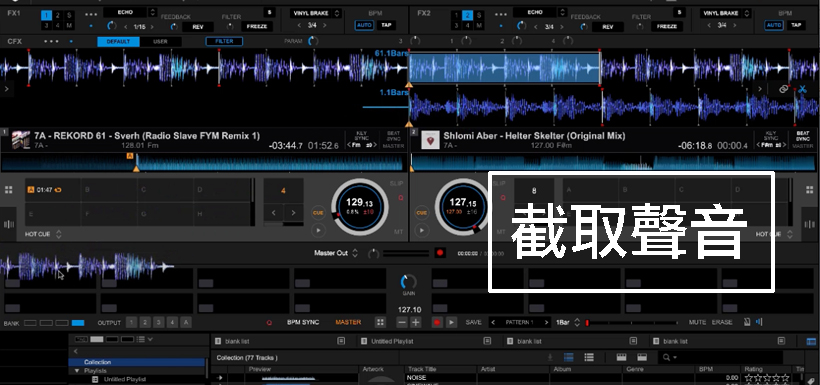
Task: Toggle deck 1 master tempo MT
Action: click(x=398, y=231)
